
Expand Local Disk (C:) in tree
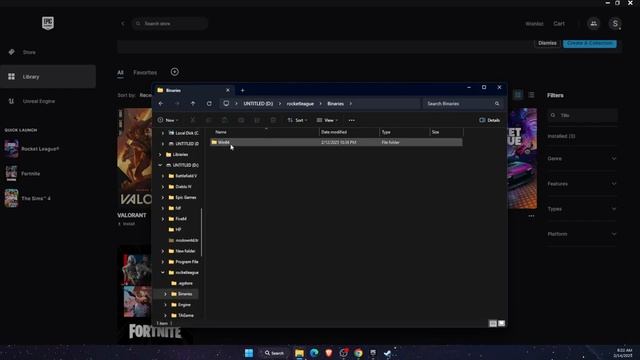pos(163,133)
